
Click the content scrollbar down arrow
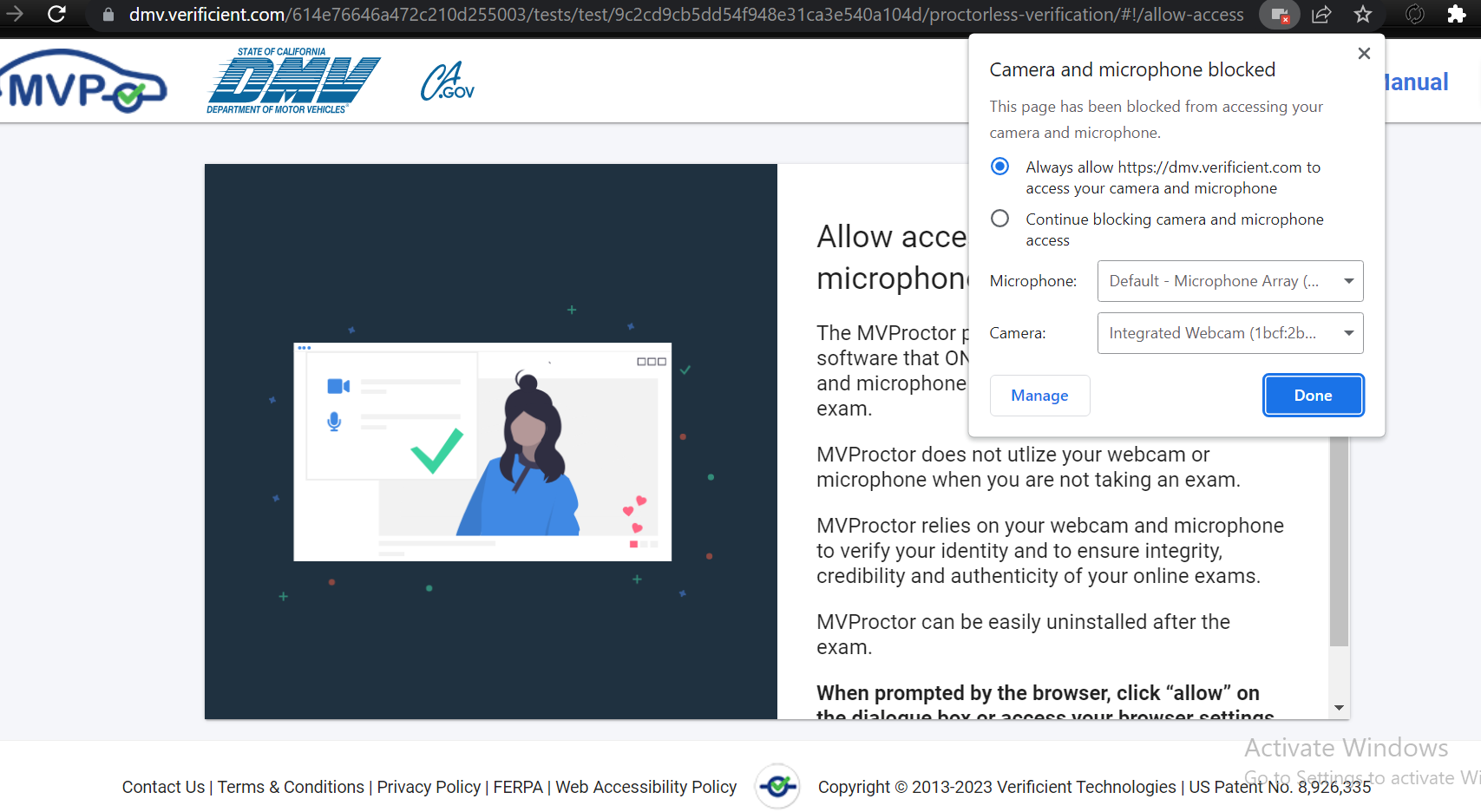1339,708
